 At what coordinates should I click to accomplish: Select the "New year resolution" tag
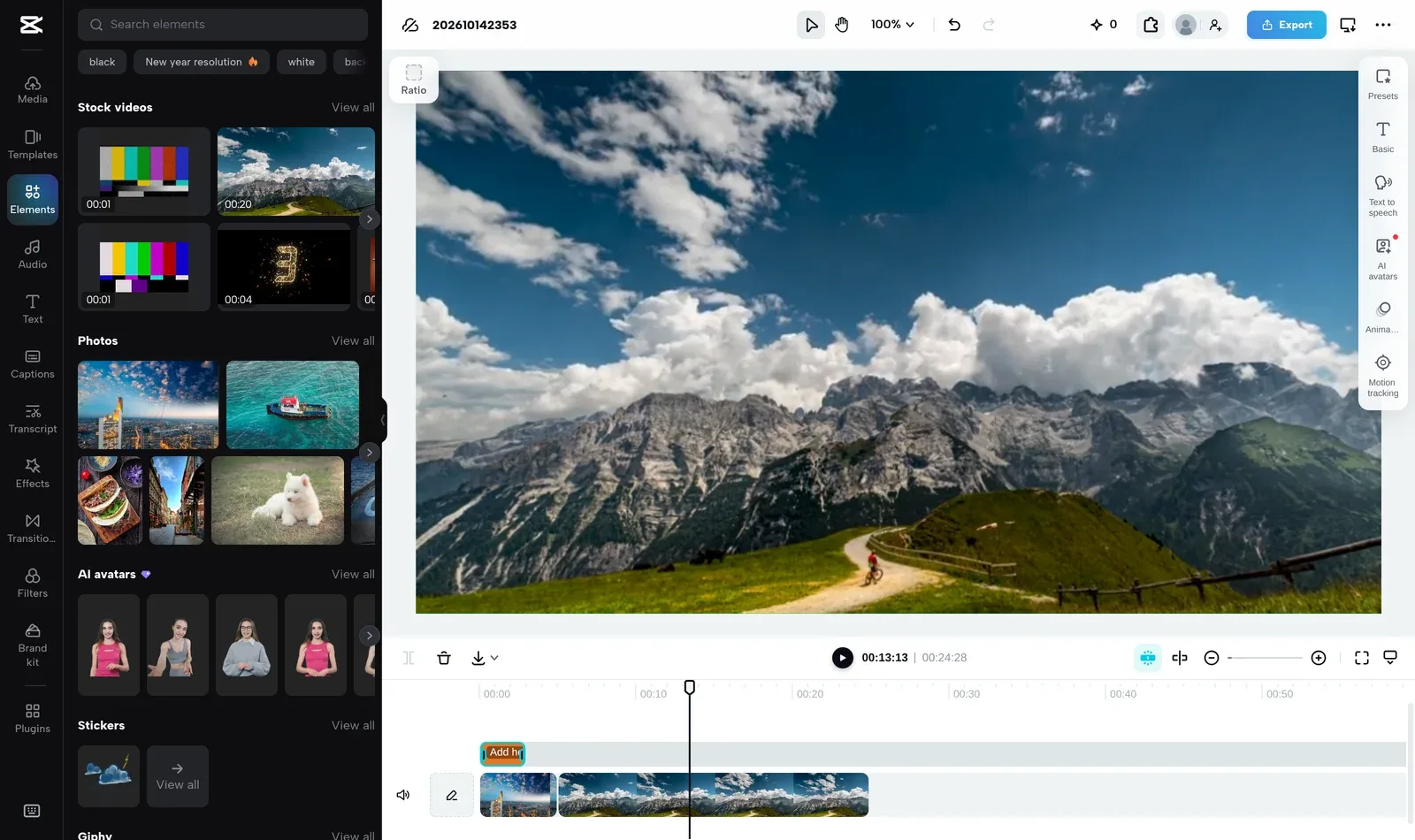(202, 62)
